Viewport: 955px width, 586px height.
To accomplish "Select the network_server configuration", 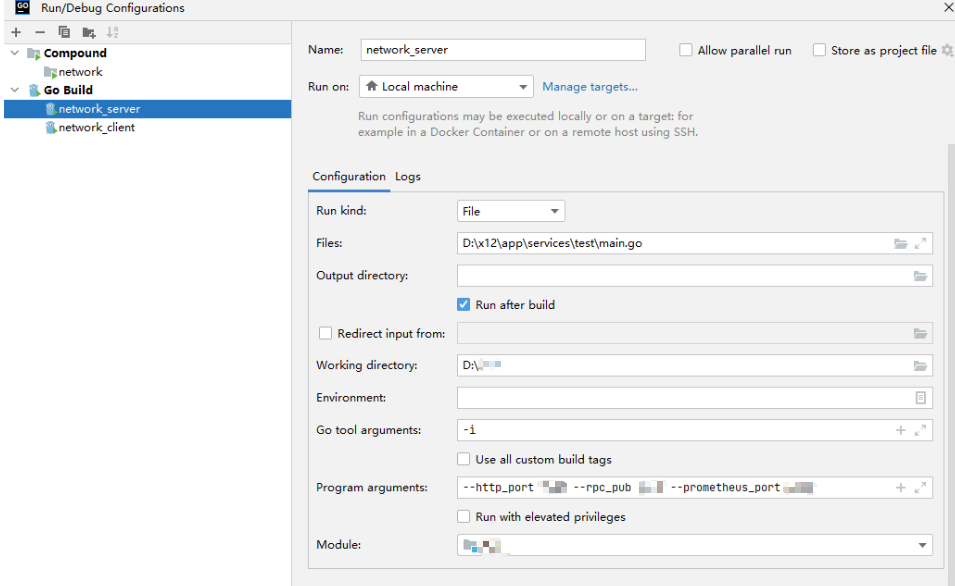I will (x=147, y=109).
